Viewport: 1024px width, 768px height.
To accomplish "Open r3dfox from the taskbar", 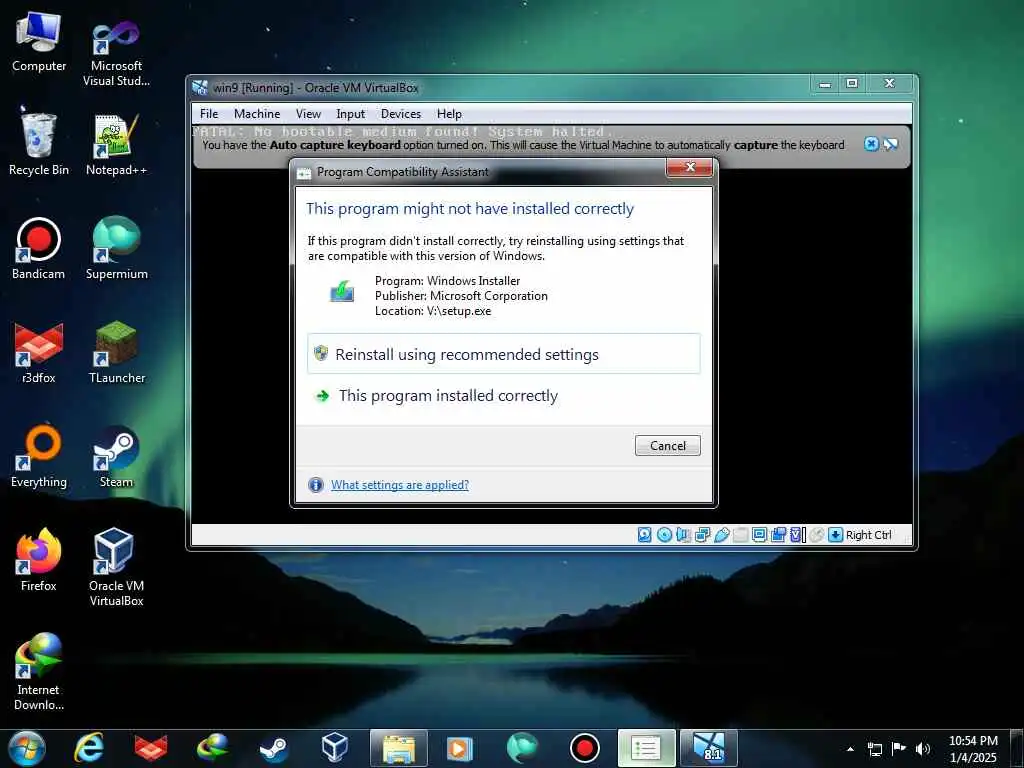I will (151, 748).
